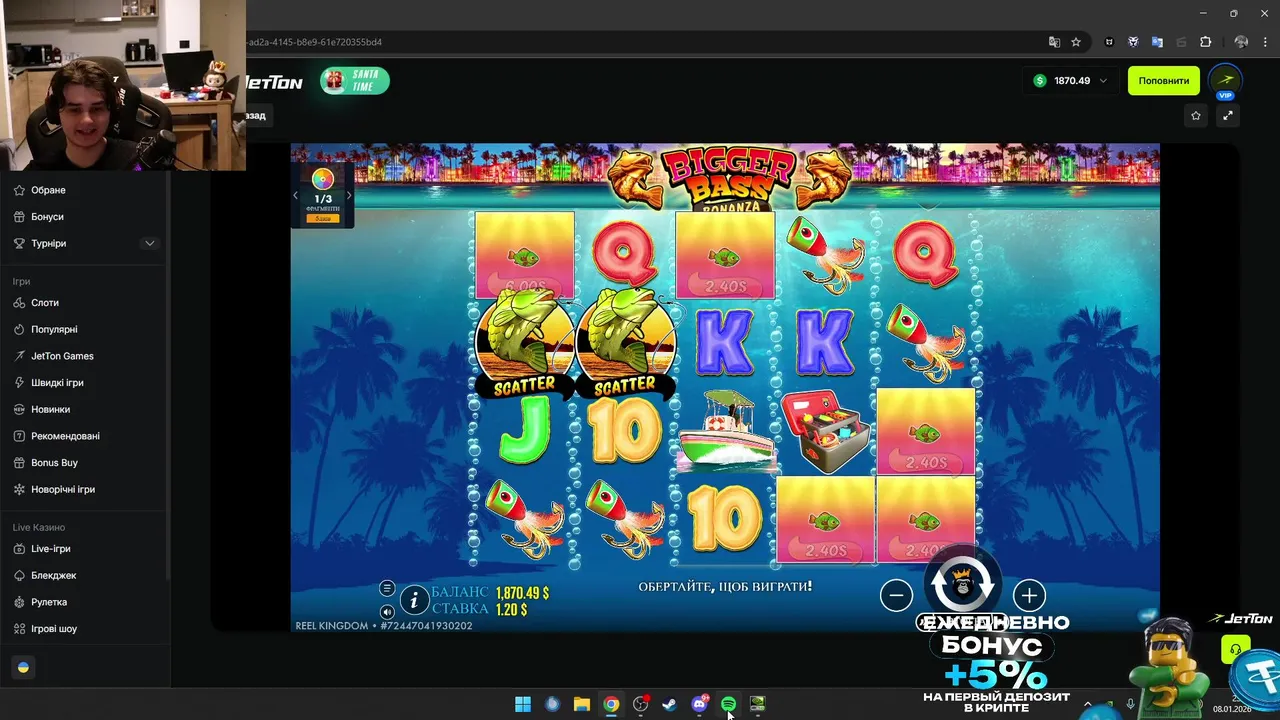Toggle fullscreen mode for the game

pyautogui.click(x=1228, y=116)
